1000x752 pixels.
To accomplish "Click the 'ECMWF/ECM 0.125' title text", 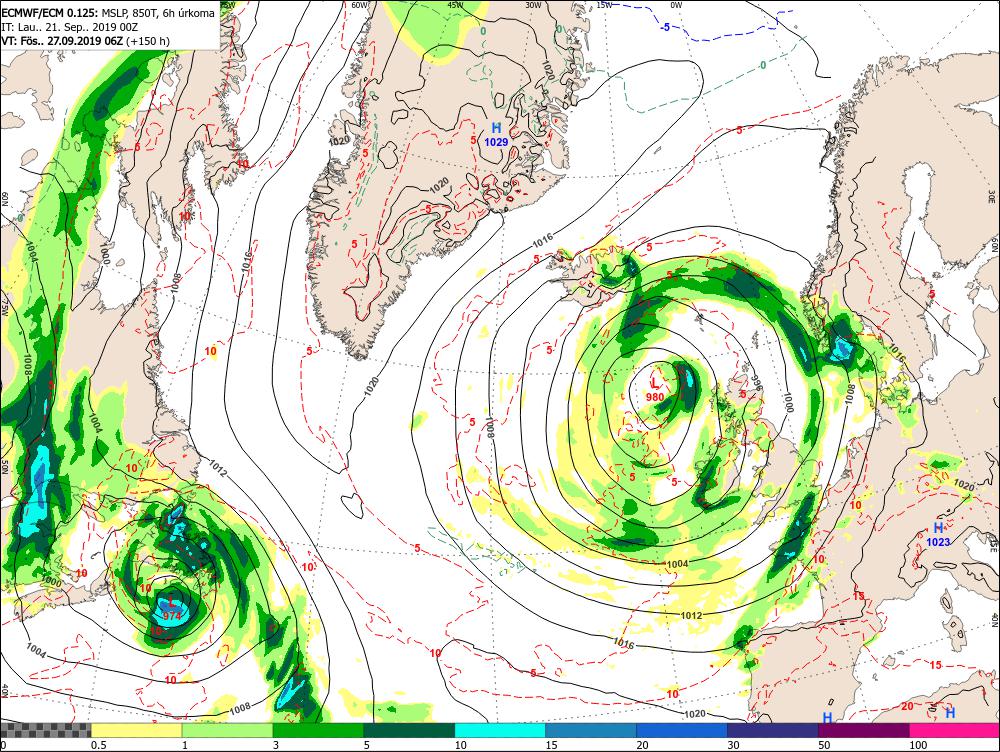I will point(50,13).
